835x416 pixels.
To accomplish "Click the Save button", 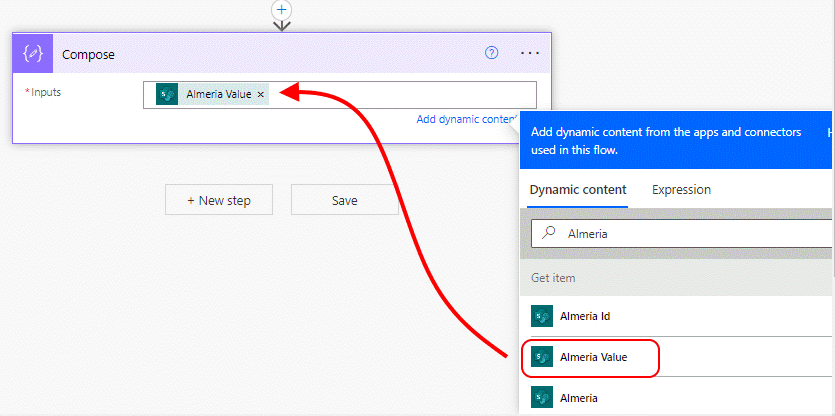I will 345,200.
